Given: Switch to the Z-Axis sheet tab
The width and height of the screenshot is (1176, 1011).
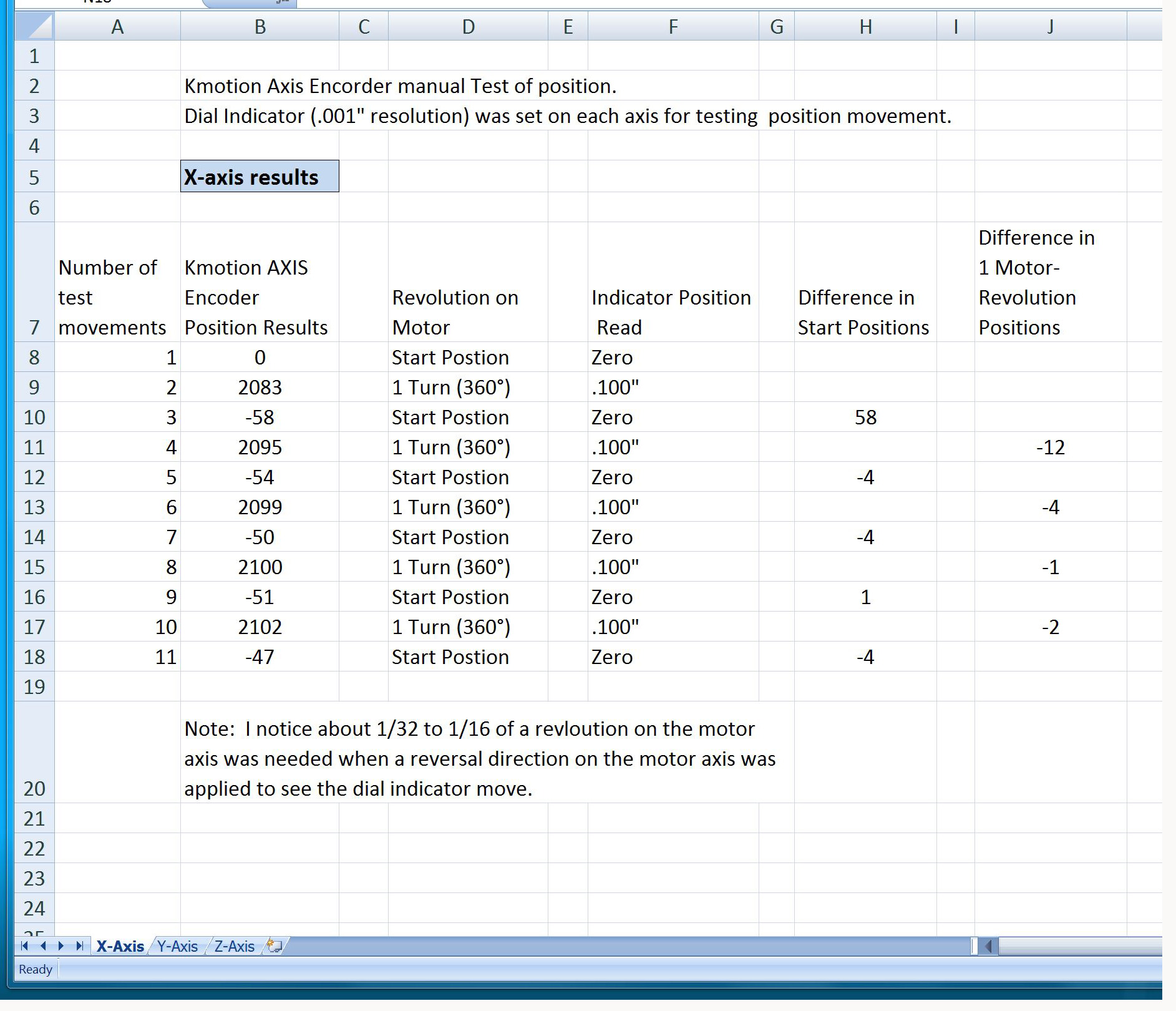Looking at the screenshot, I should pos(235,946).
